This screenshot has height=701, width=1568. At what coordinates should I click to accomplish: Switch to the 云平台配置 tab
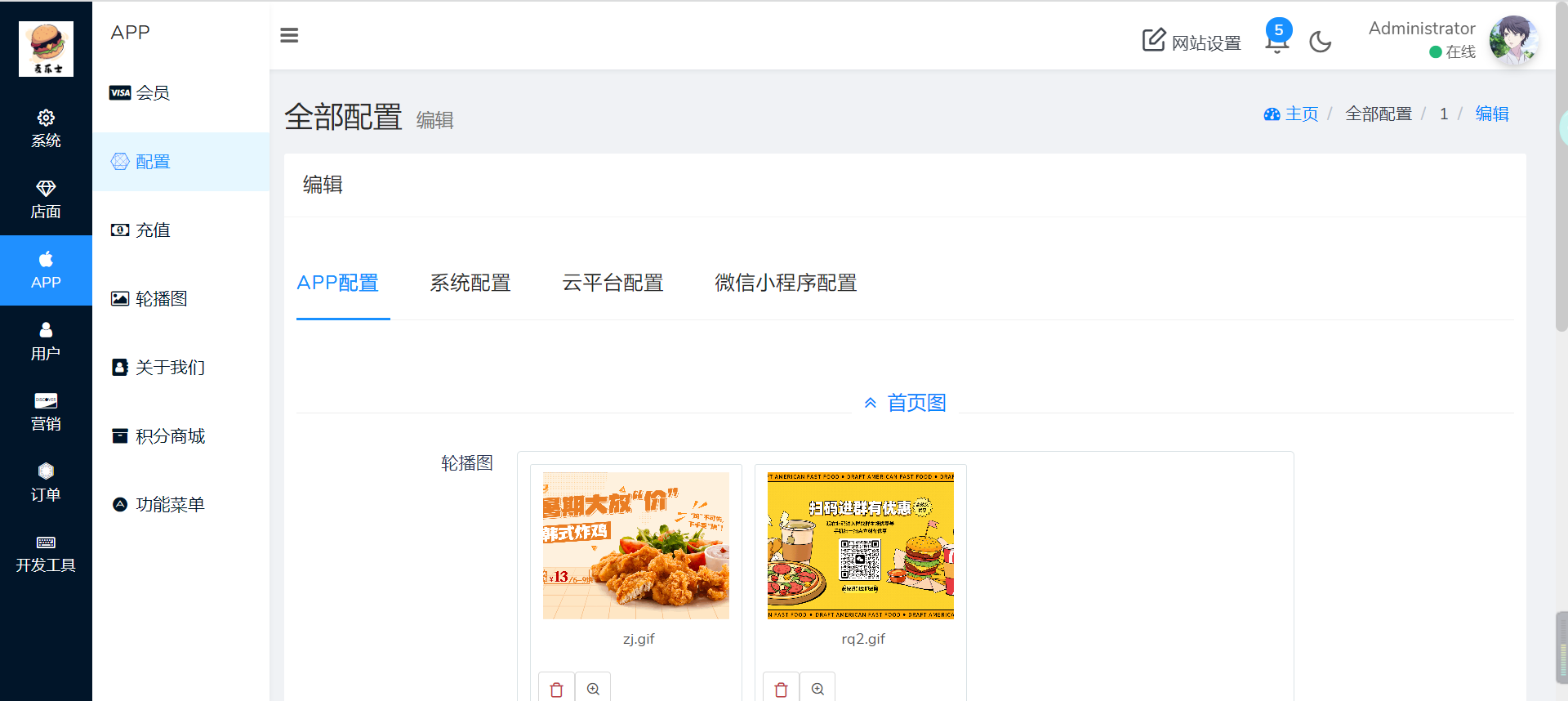coord(612,284)
